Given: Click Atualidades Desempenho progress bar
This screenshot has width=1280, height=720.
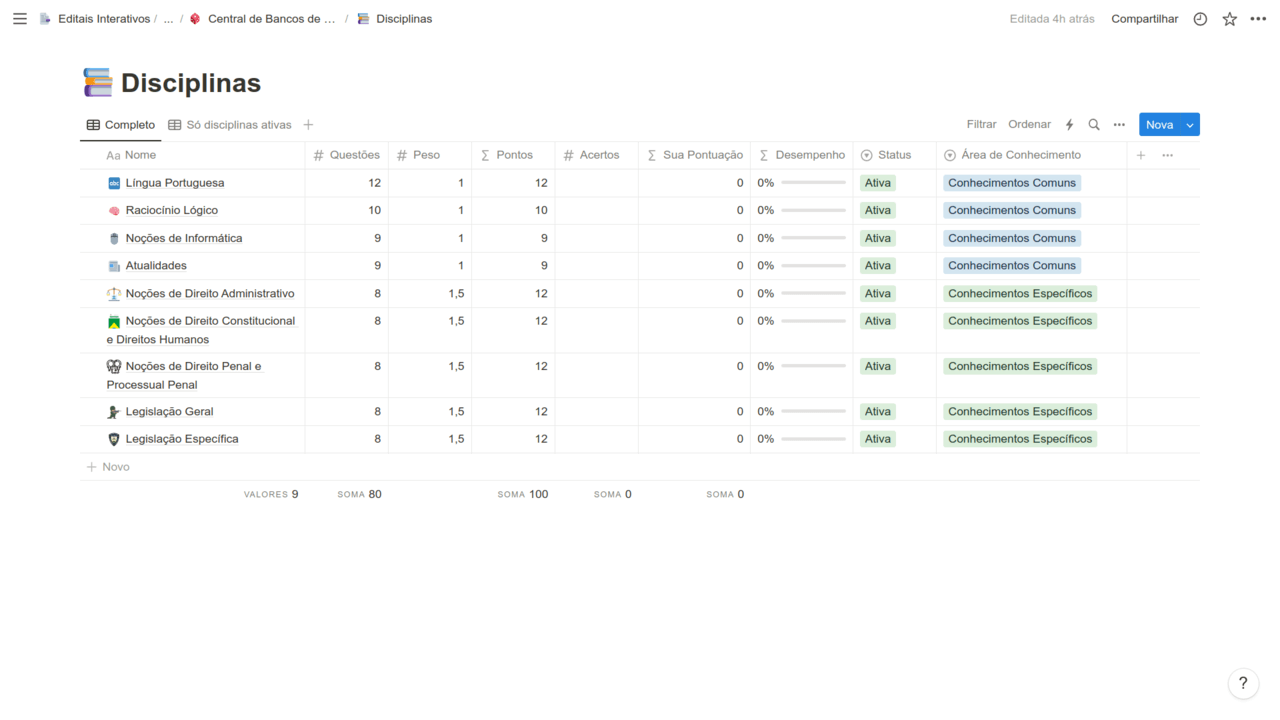Looking at the screenshot, I should pyautogui.click(x=813, y=266).
